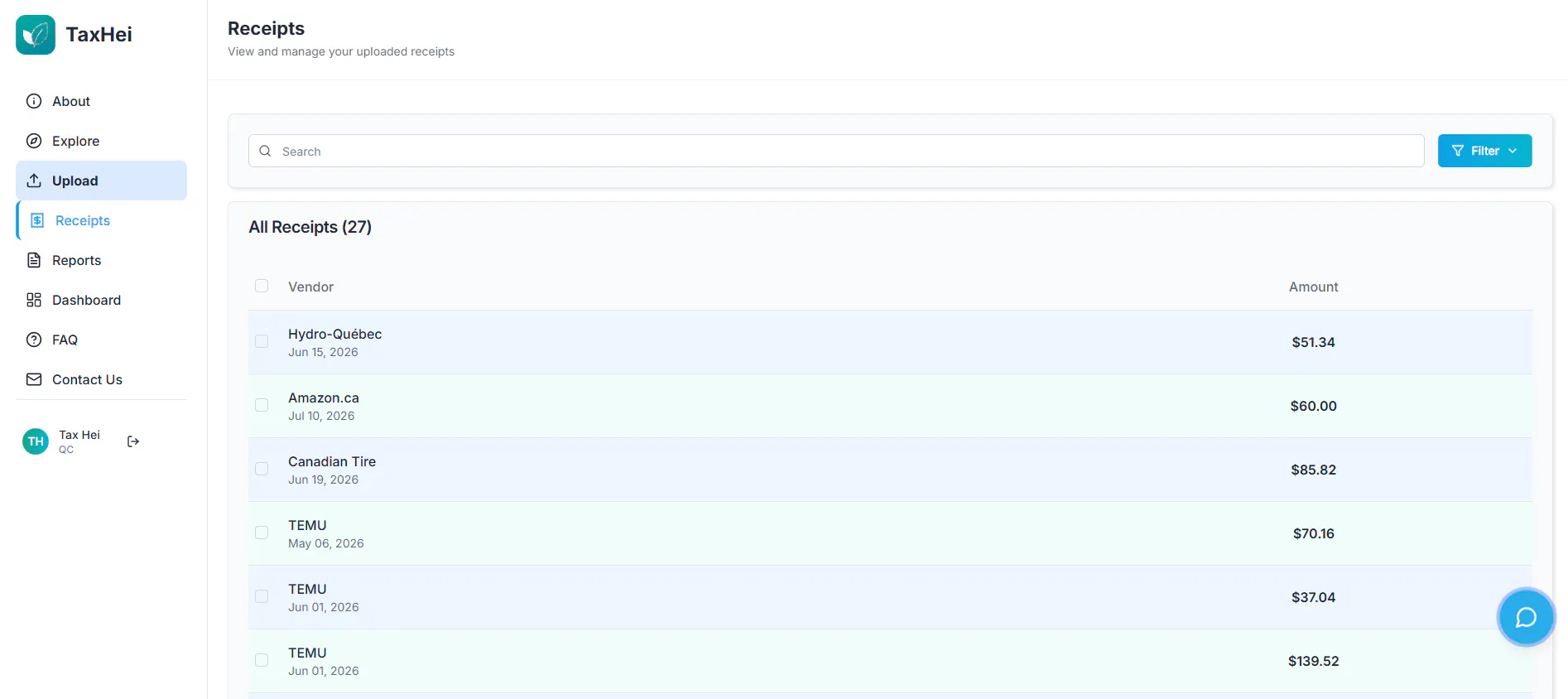Viewport: 1568px width, 699px height.
Task: Check the Amazon.ca receipt checkbox
Action: click(x=262, y=405)
